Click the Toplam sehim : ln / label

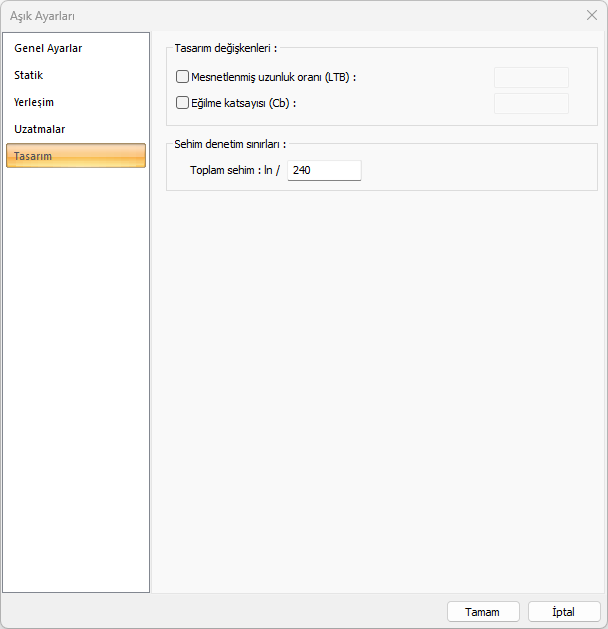[235, 170]
